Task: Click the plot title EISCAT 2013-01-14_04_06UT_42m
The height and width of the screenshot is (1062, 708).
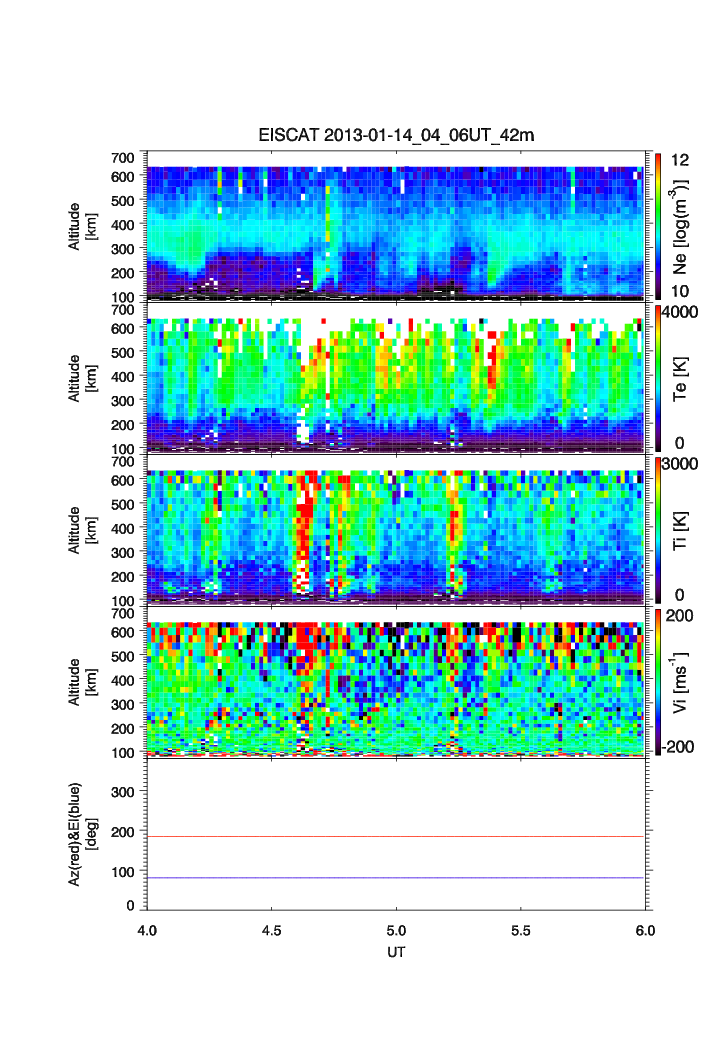Action: pyautogui.click(x=396, y=135)
